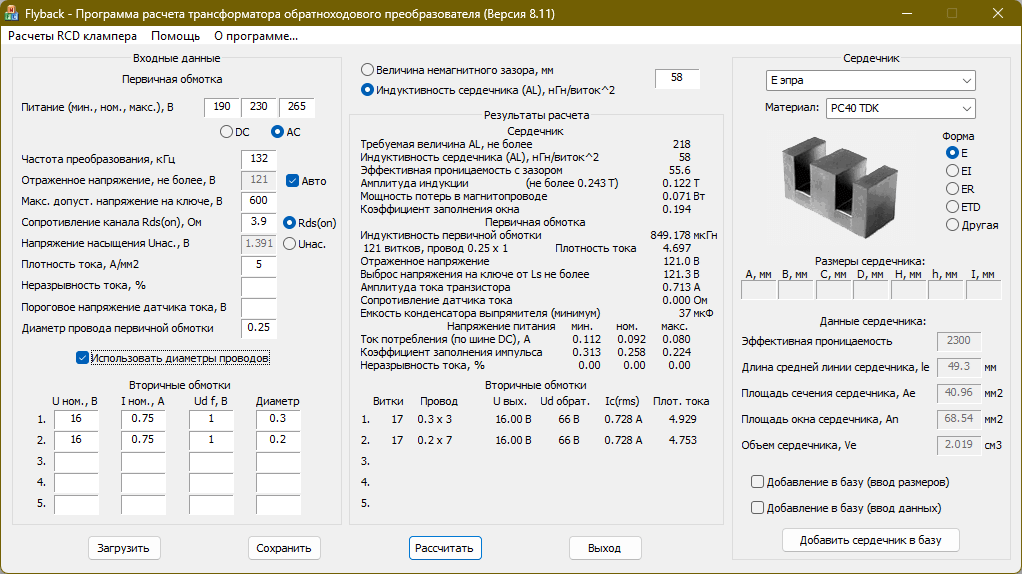The width and height of the screenshot is (1022, 574).
Task: Click secondary 2 diameter field 0.2
Action: click(x=278, y=440)
